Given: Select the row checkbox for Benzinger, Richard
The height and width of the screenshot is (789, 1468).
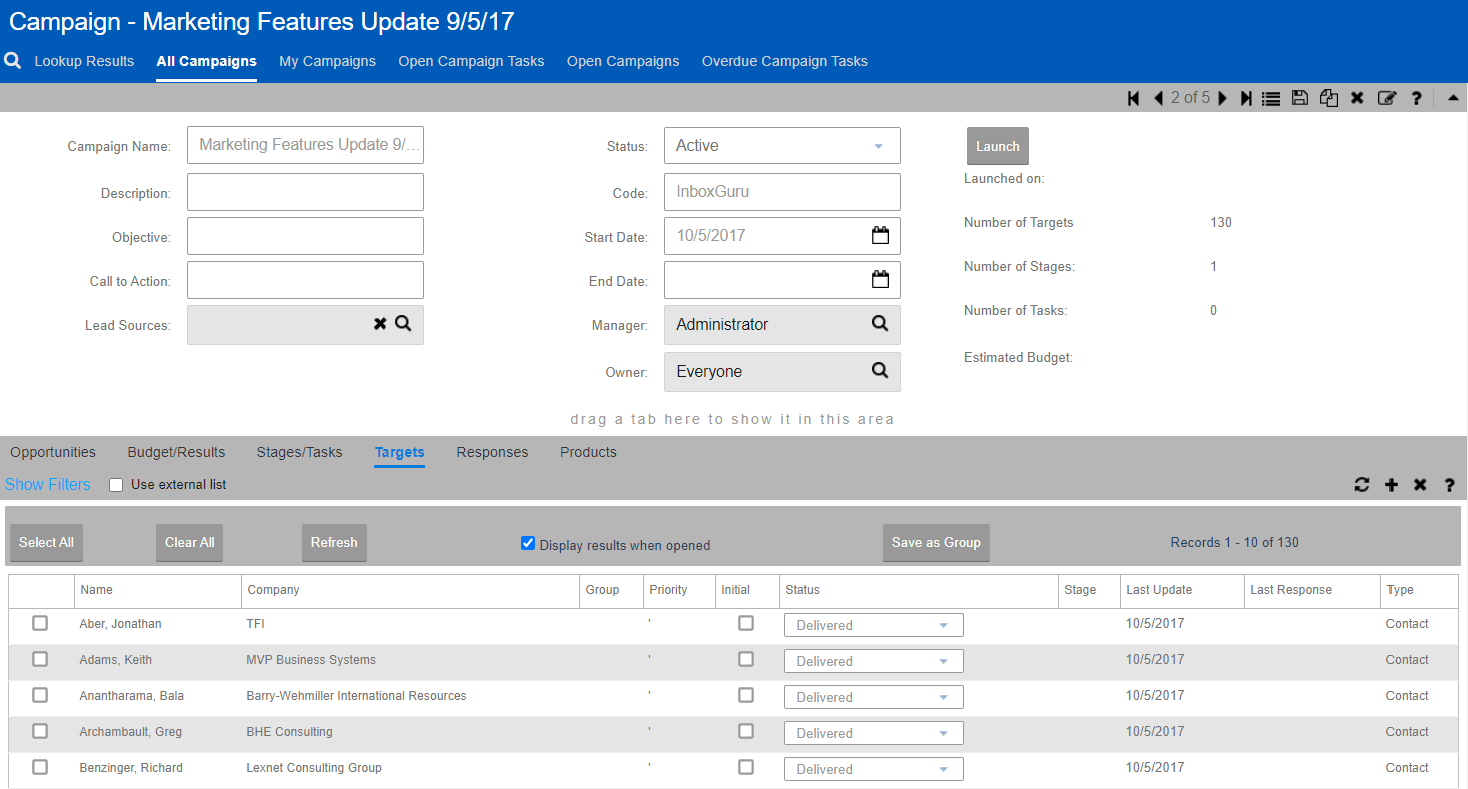Looking at the screenshot, I should [40, 767].
